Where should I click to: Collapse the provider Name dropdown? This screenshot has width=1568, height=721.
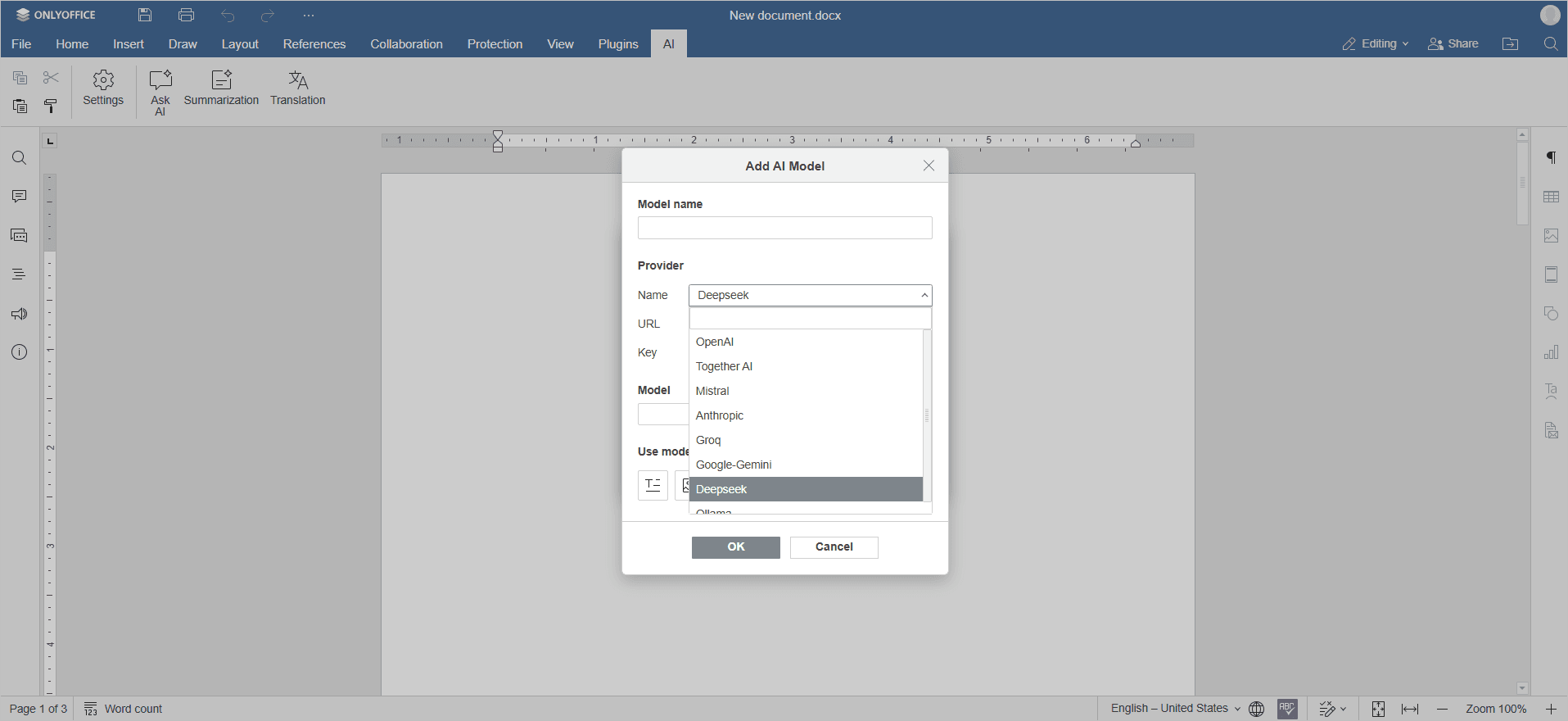[x=924, y=295]
